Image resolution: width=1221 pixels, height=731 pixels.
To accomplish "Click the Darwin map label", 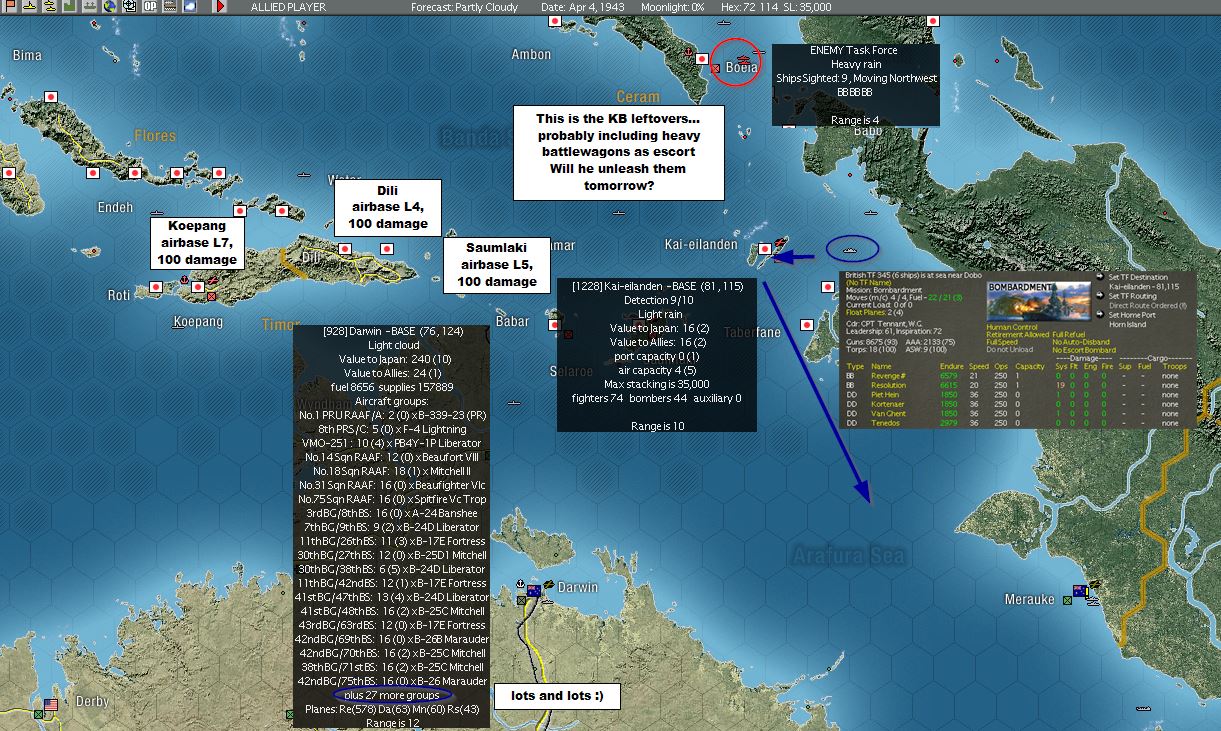I will [x=577, y=587].
